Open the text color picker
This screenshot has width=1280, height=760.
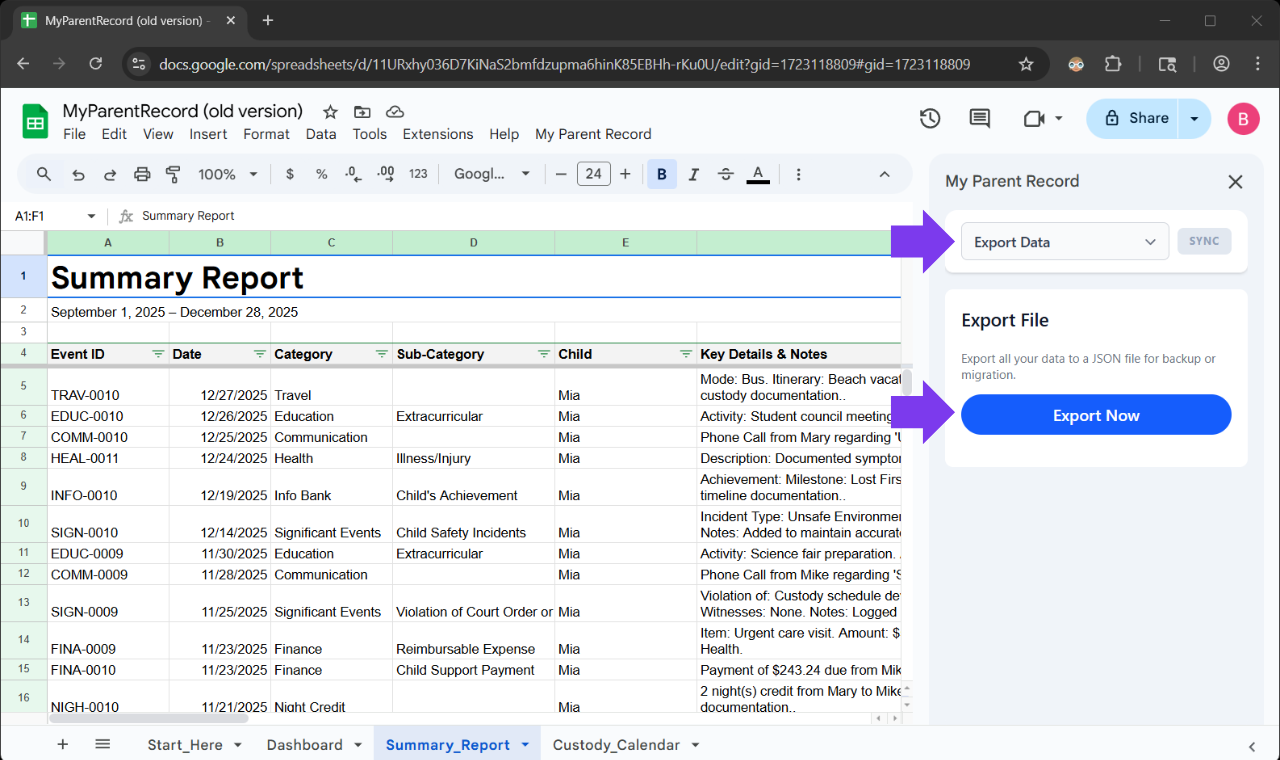pyautogui.click(x=758, y=174)
